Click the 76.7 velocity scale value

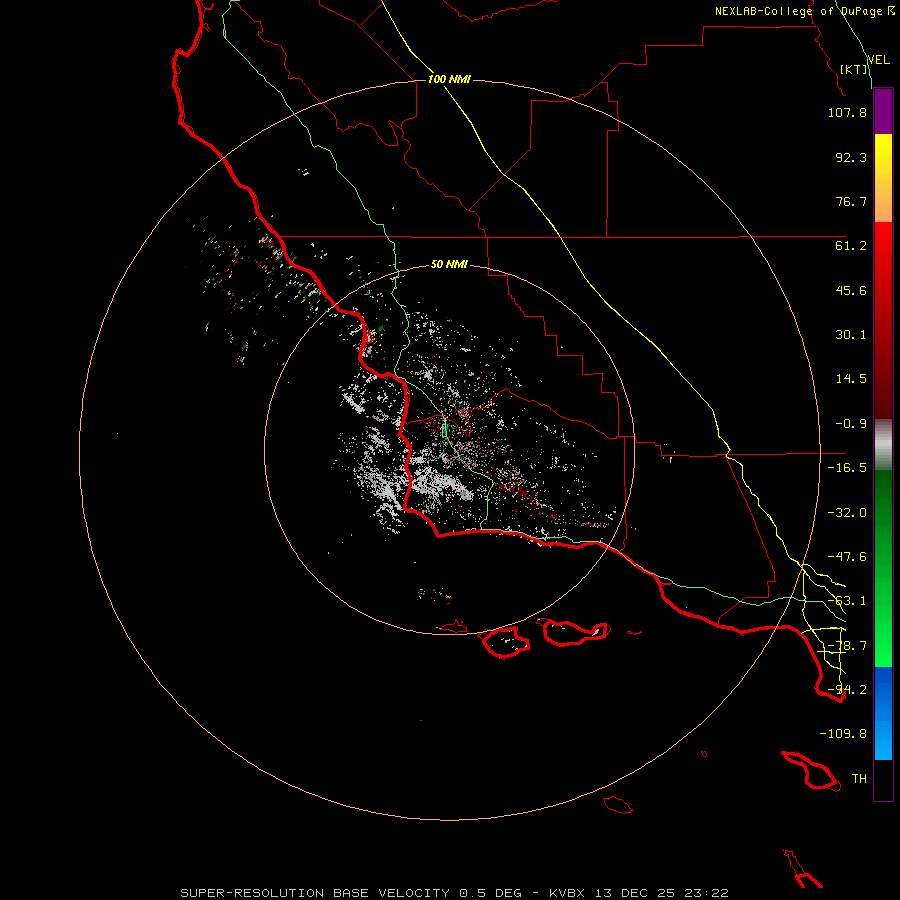[851, 201]
